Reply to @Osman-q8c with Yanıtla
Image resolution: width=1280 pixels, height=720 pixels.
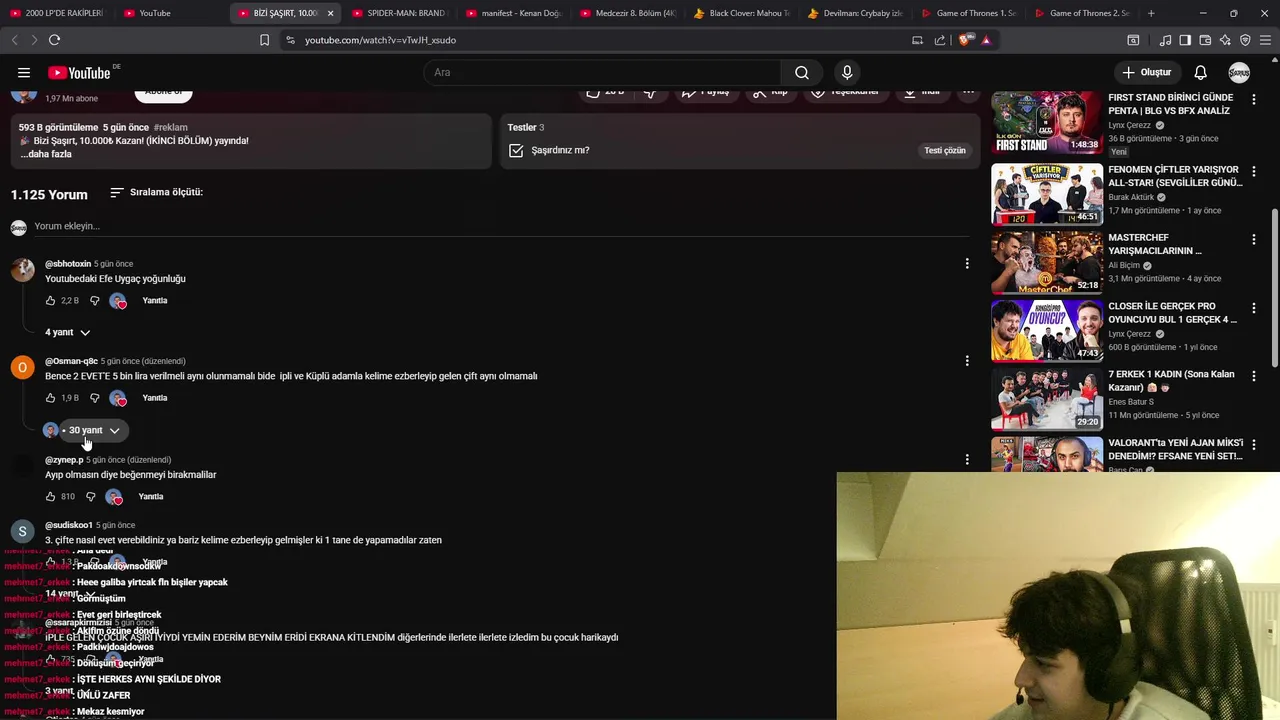click(155, 398)
